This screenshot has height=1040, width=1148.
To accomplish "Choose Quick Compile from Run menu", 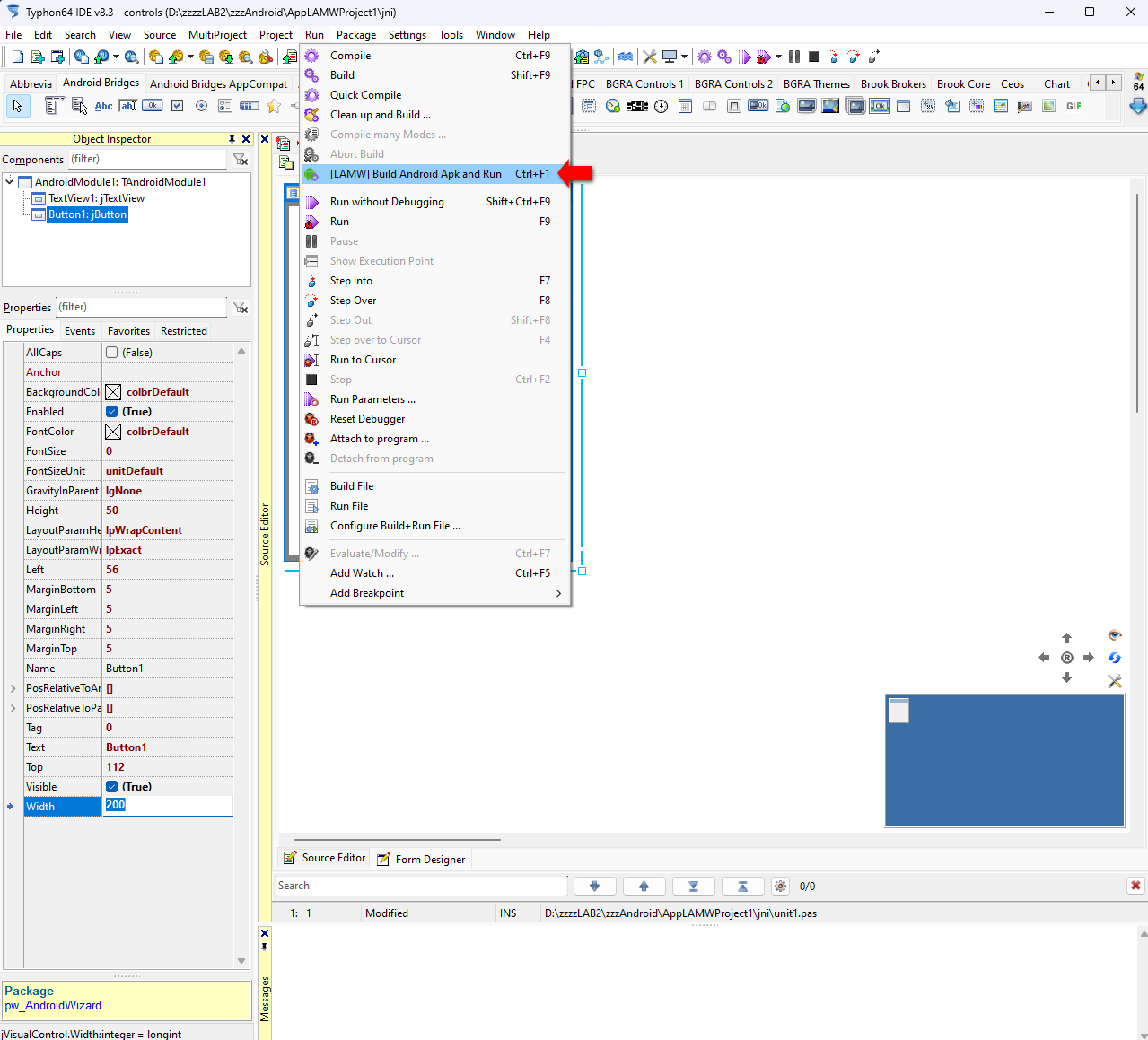I will point(434,95).
